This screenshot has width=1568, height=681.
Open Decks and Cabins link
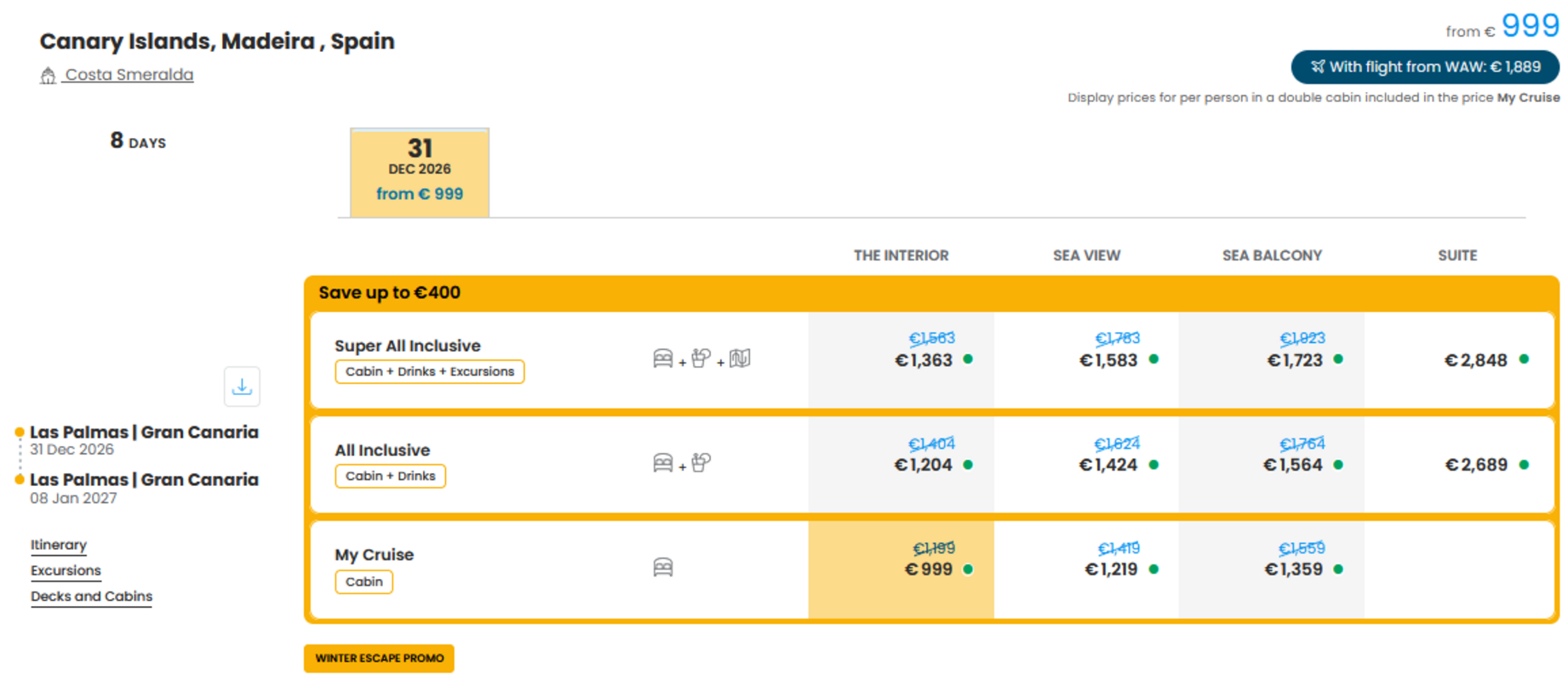pos(91,596)
